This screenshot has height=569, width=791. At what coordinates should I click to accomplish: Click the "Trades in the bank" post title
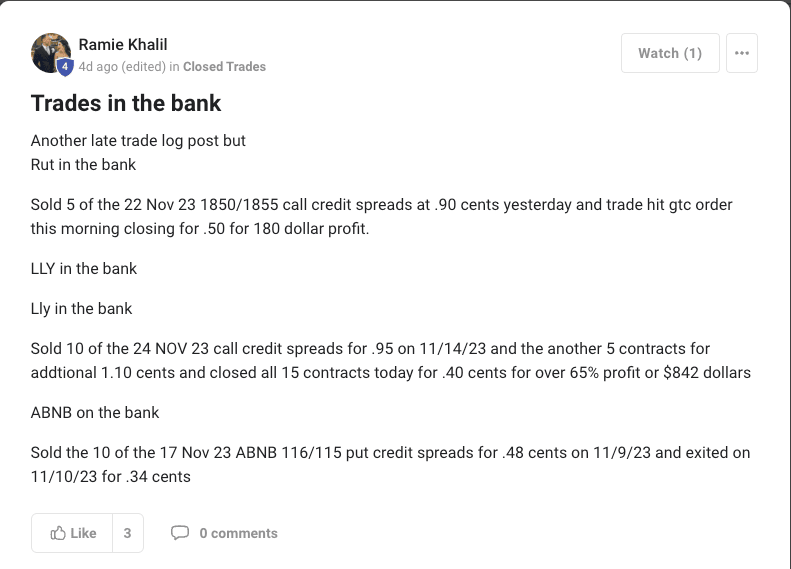pos(126,103)
